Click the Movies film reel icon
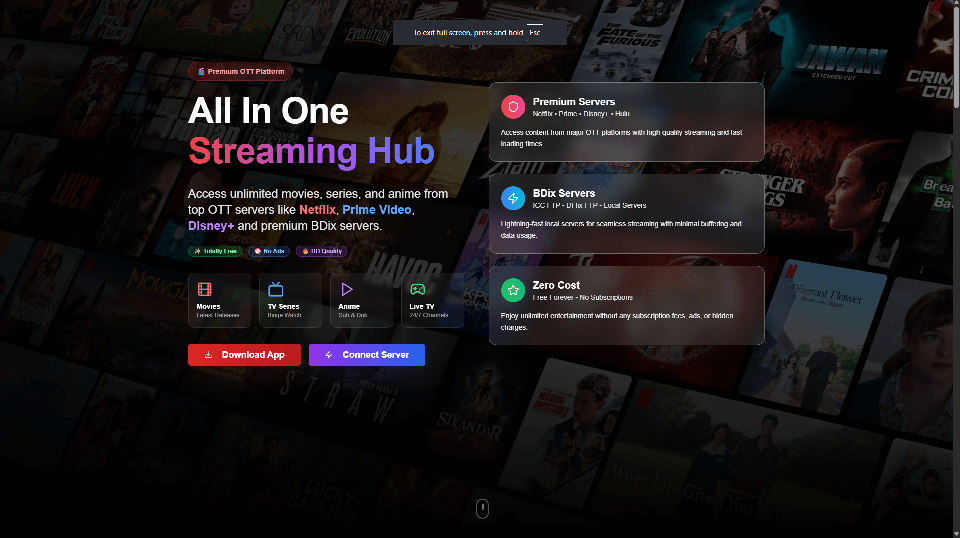The height and width of the screenshot is (538, 960). 205,289
